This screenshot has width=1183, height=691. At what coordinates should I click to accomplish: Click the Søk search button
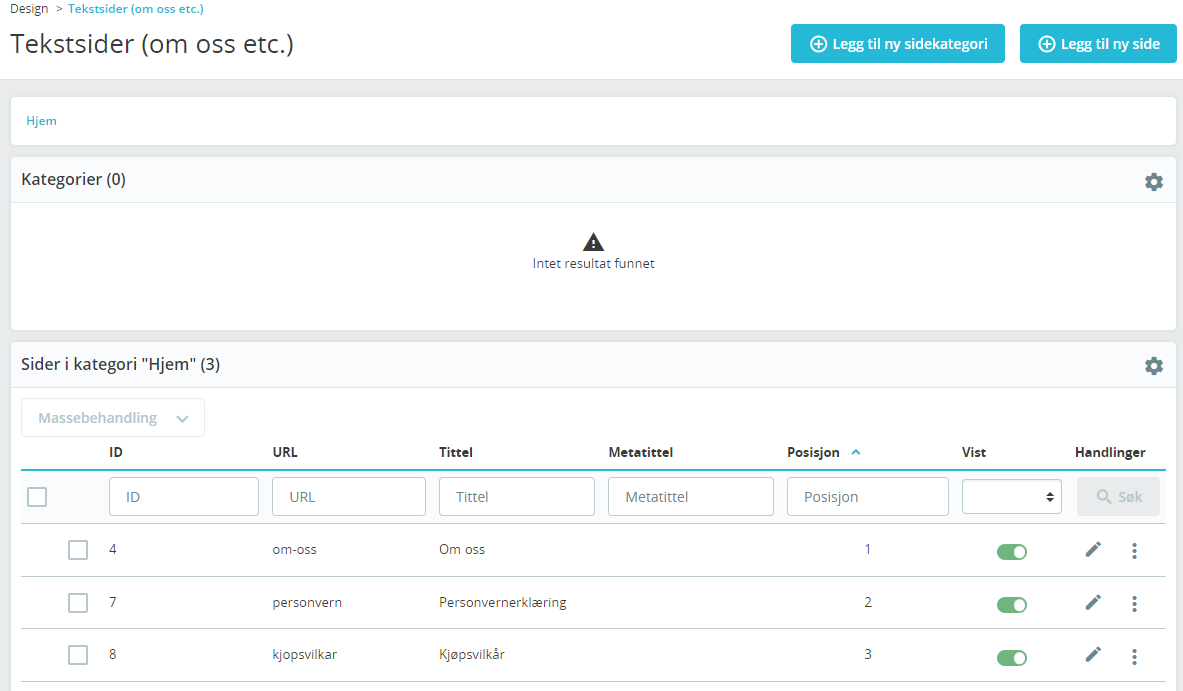pyautogui.click(x=1118, y=497)
